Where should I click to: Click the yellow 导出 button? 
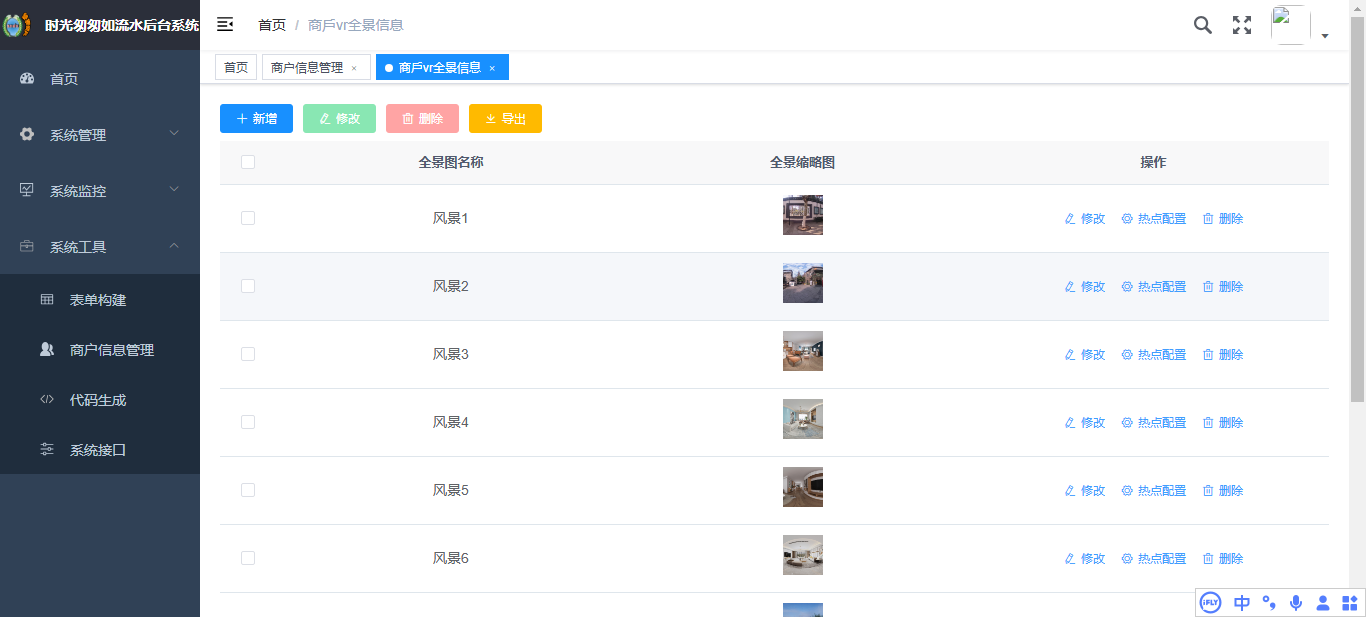pos(505,118)
